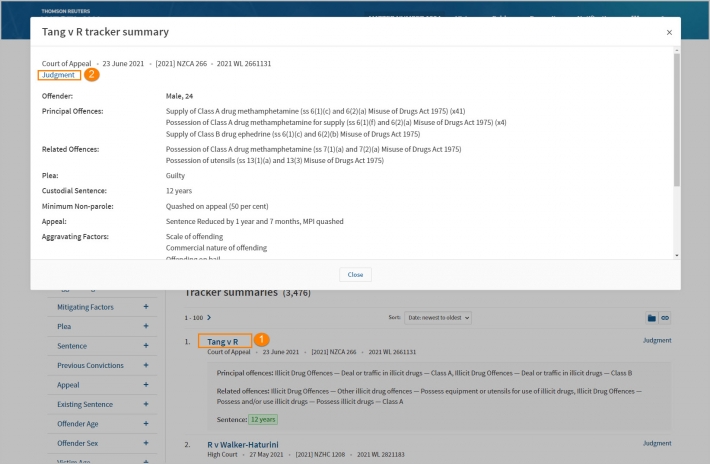Click the copy link icon

tap(665, 318)
